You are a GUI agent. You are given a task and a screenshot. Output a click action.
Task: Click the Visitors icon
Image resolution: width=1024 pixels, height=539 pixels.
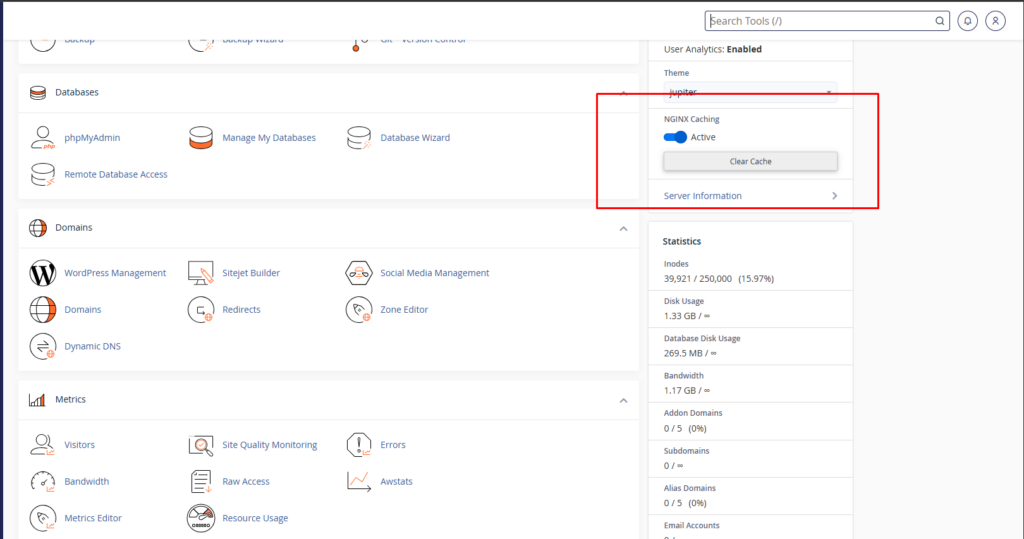point(42,445)
